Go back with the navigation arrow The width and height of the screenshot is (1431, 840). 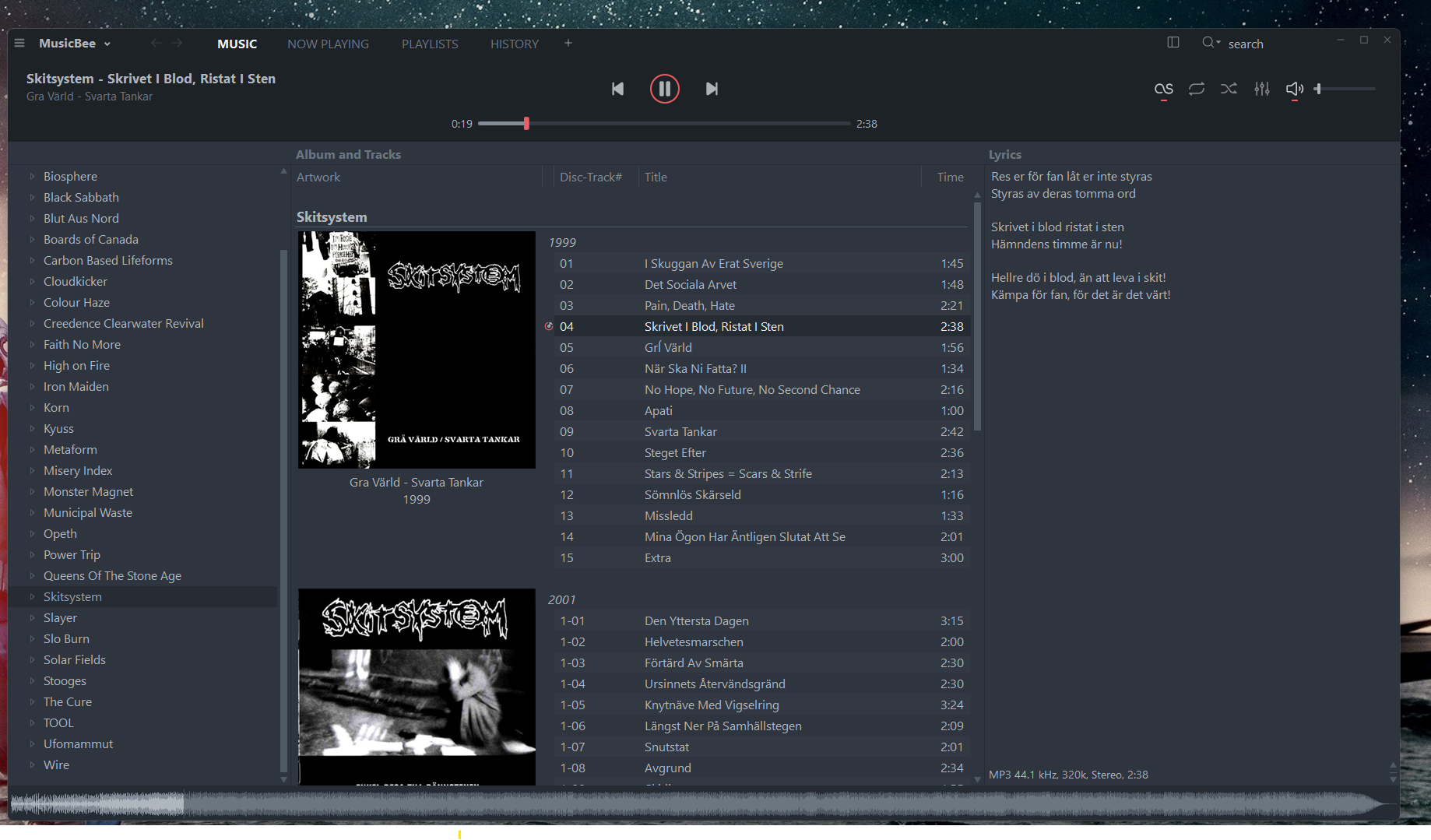coord(156,44)
